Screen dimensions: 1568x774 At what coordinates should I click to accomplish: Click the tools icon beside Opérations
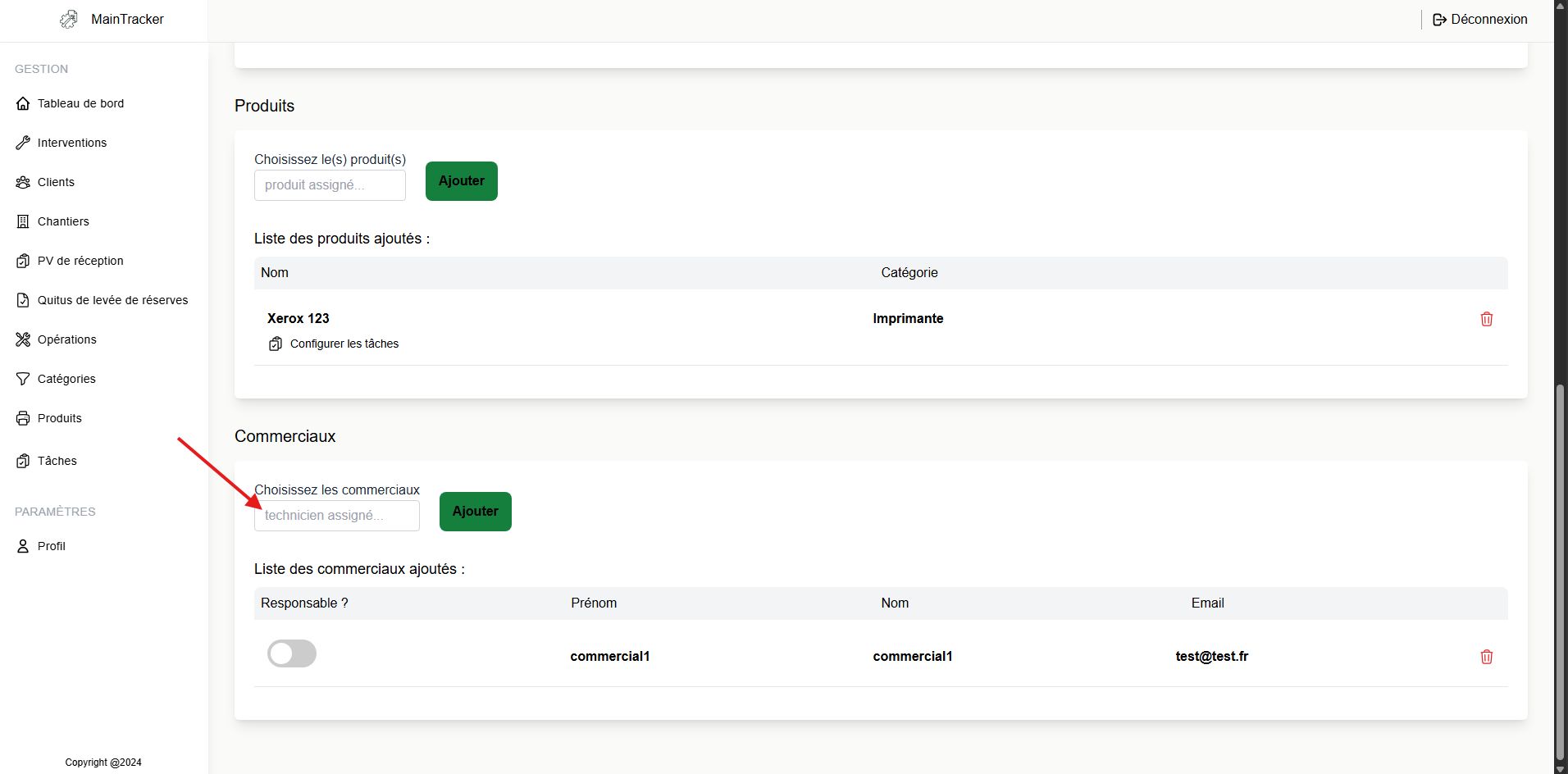(x=23, y=339)
